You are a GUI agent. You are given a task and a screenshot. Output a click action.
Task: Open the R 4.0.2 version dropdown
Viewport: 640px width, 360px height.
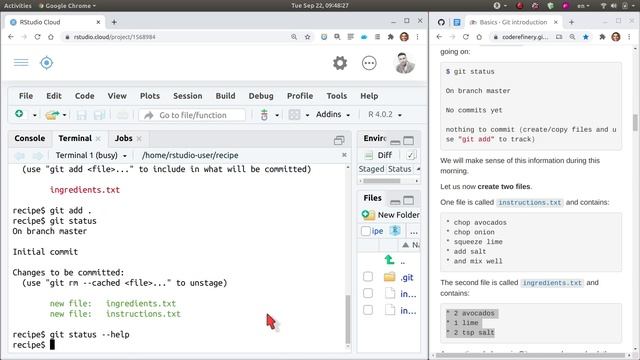[384, 115]
